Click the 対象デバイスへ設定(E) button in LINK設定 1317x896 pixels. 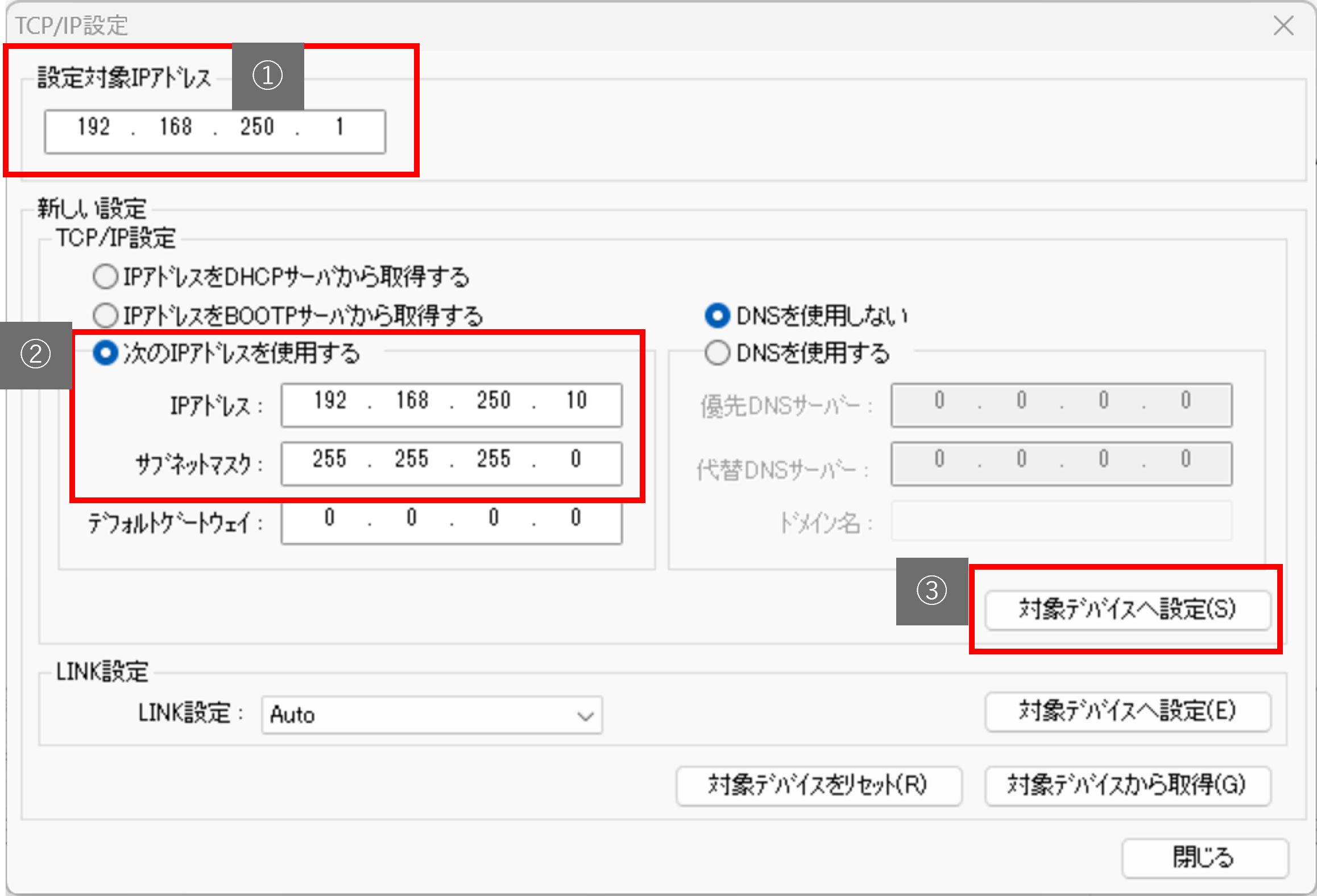coord(1128,711)
